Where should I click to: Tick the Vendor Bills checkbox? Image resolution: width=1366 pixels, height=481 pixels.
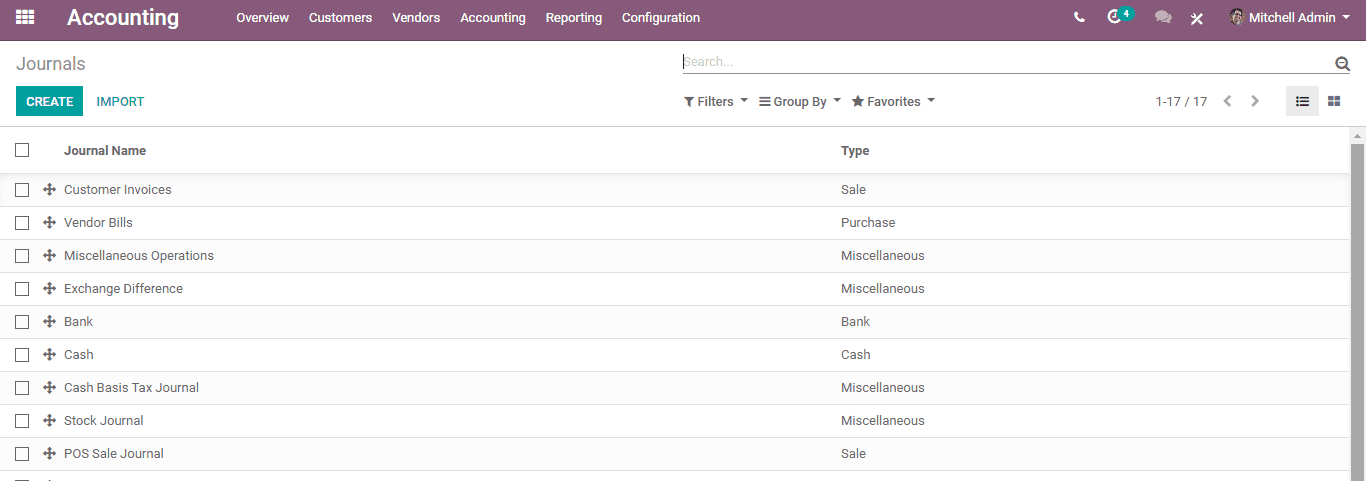[22, 222]
